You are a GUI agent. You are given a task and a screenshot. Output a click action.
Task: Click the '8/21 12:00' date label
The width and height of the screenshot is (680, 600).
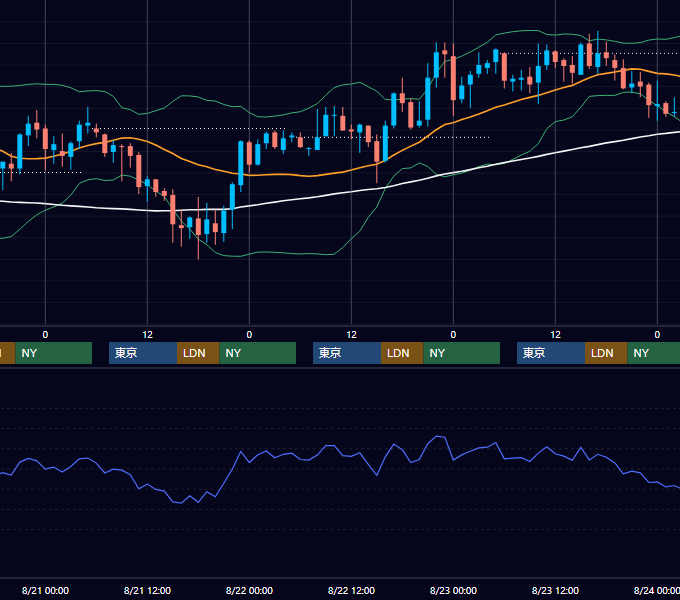147,590
